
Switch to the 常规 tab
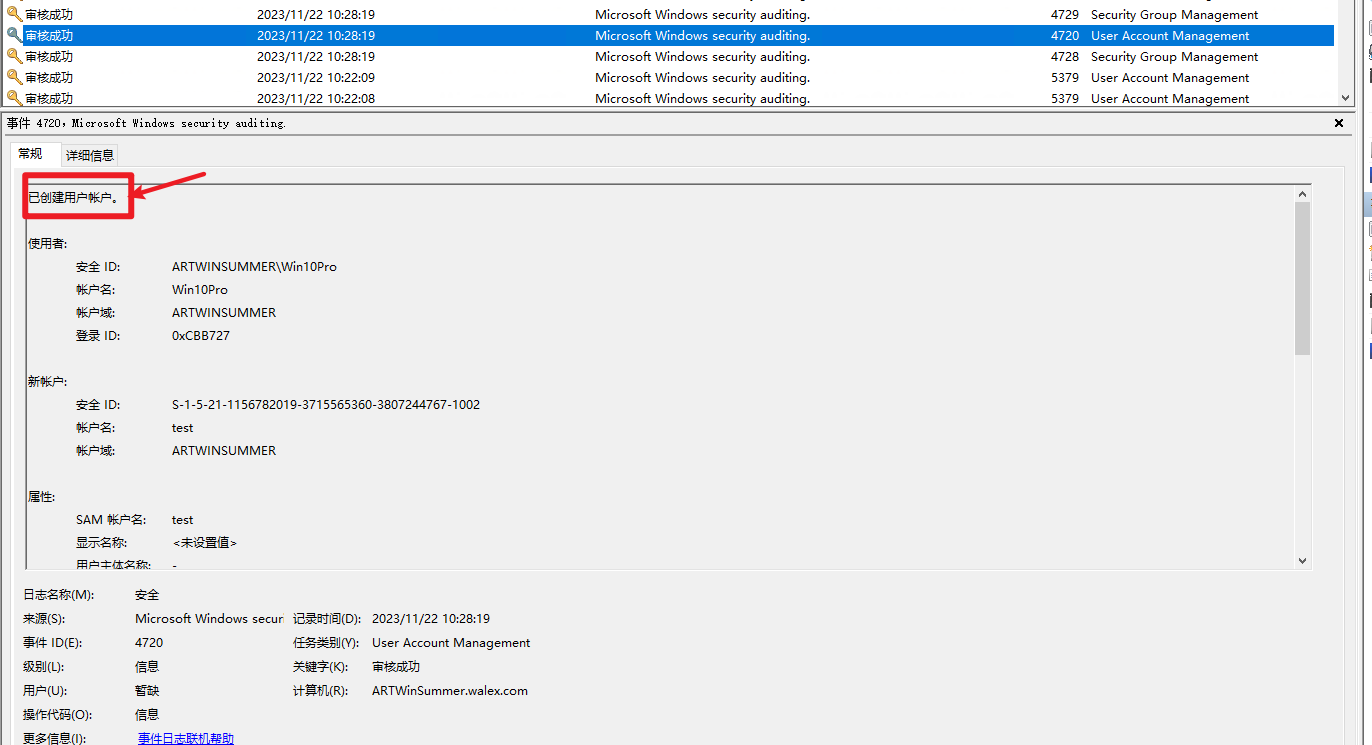tap(31, 154)
